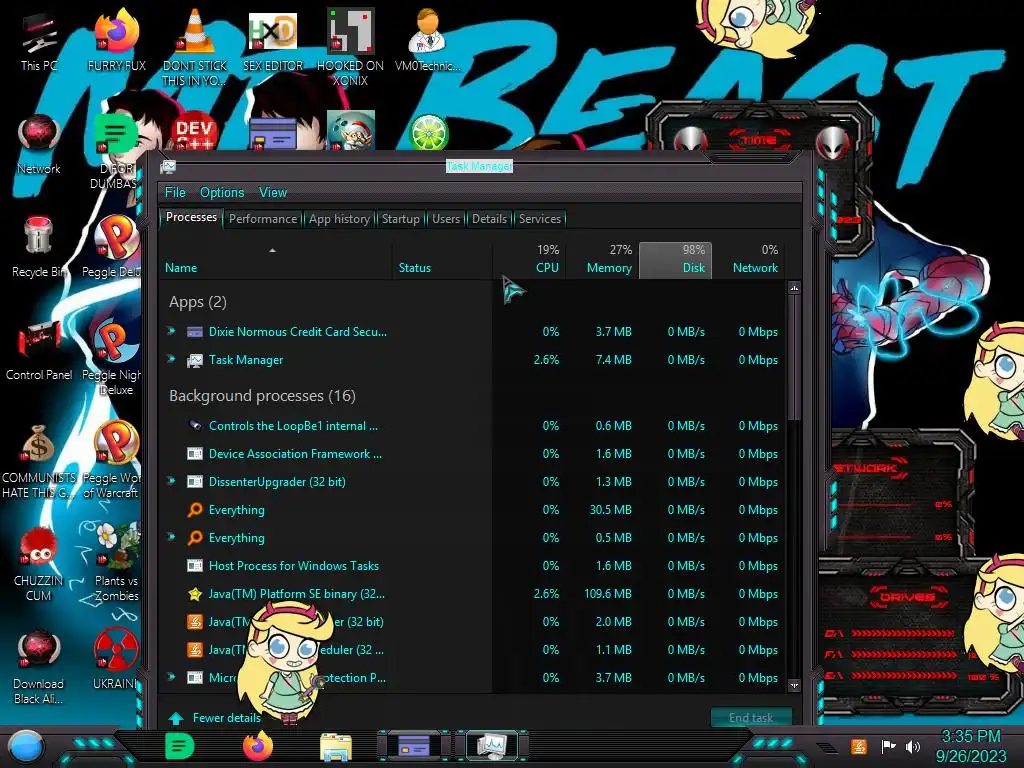Open the Plants vs Zombies desktop shortcut
The image size is (1024, 768).
(x=116, y=563)
